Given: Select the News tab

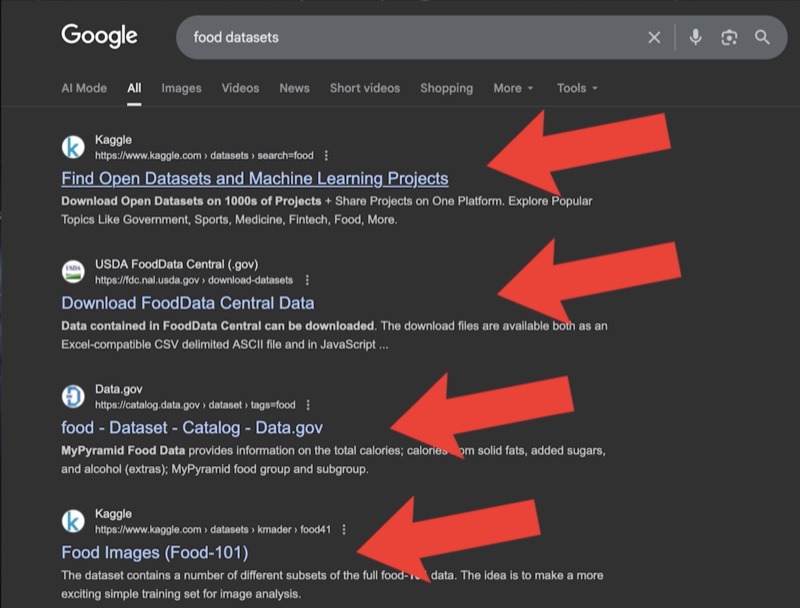Looking at the screenshot, I should pos(294,88).
